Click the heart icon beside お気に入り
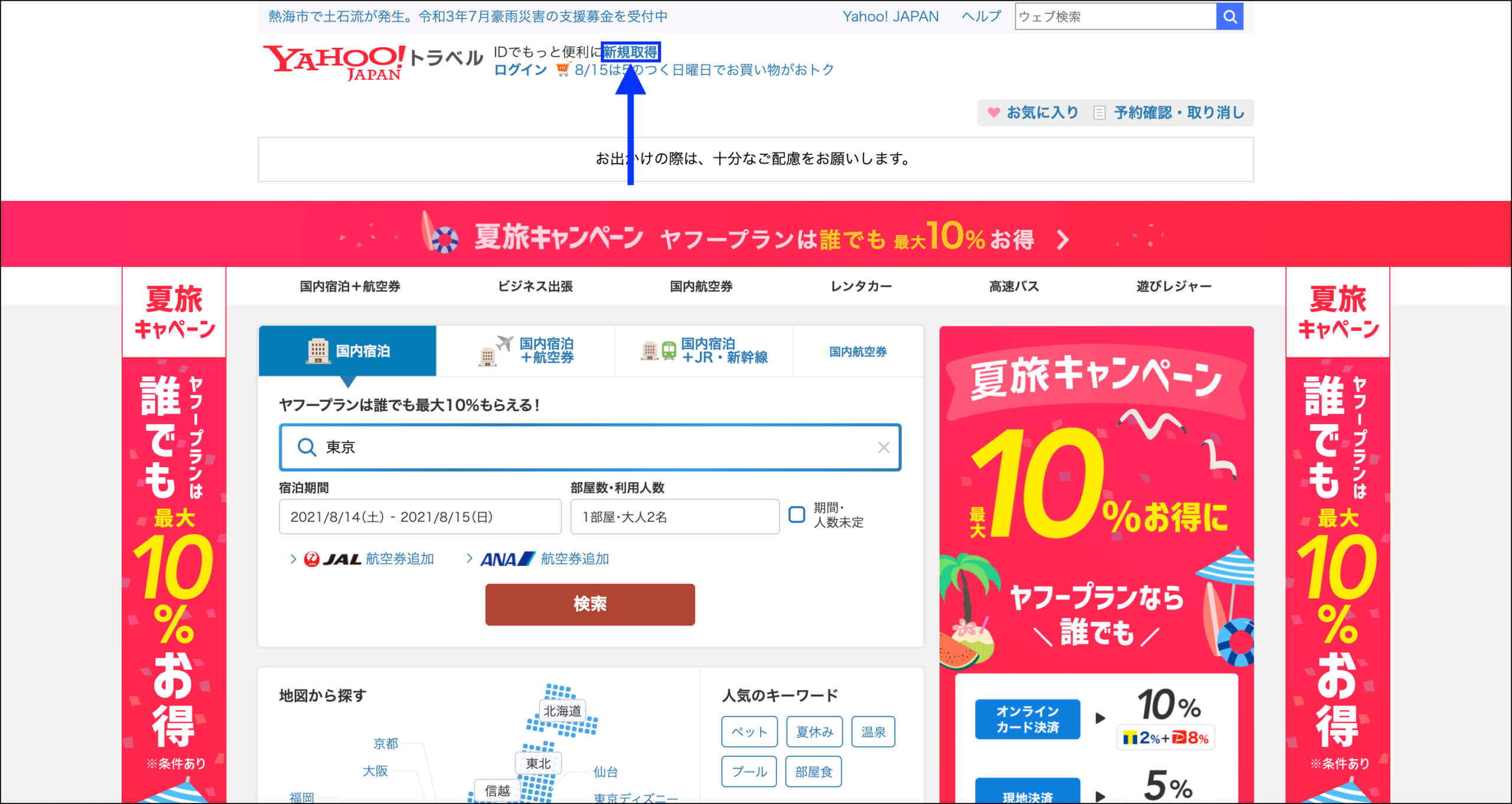 993,112
